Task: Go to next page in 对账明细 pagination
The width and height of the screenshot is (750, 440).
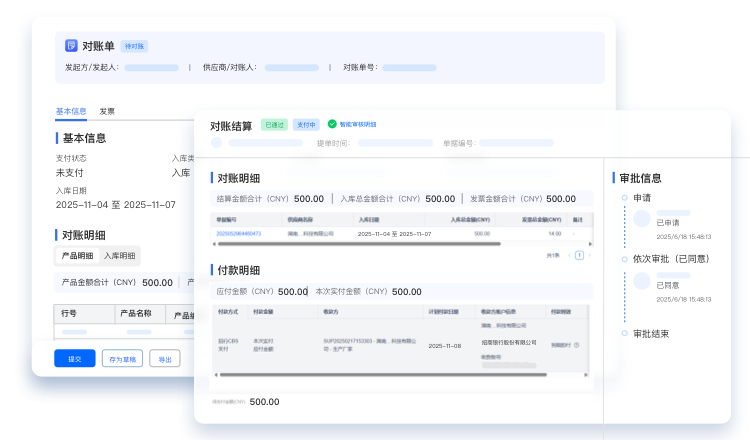Action: point(588,255)
